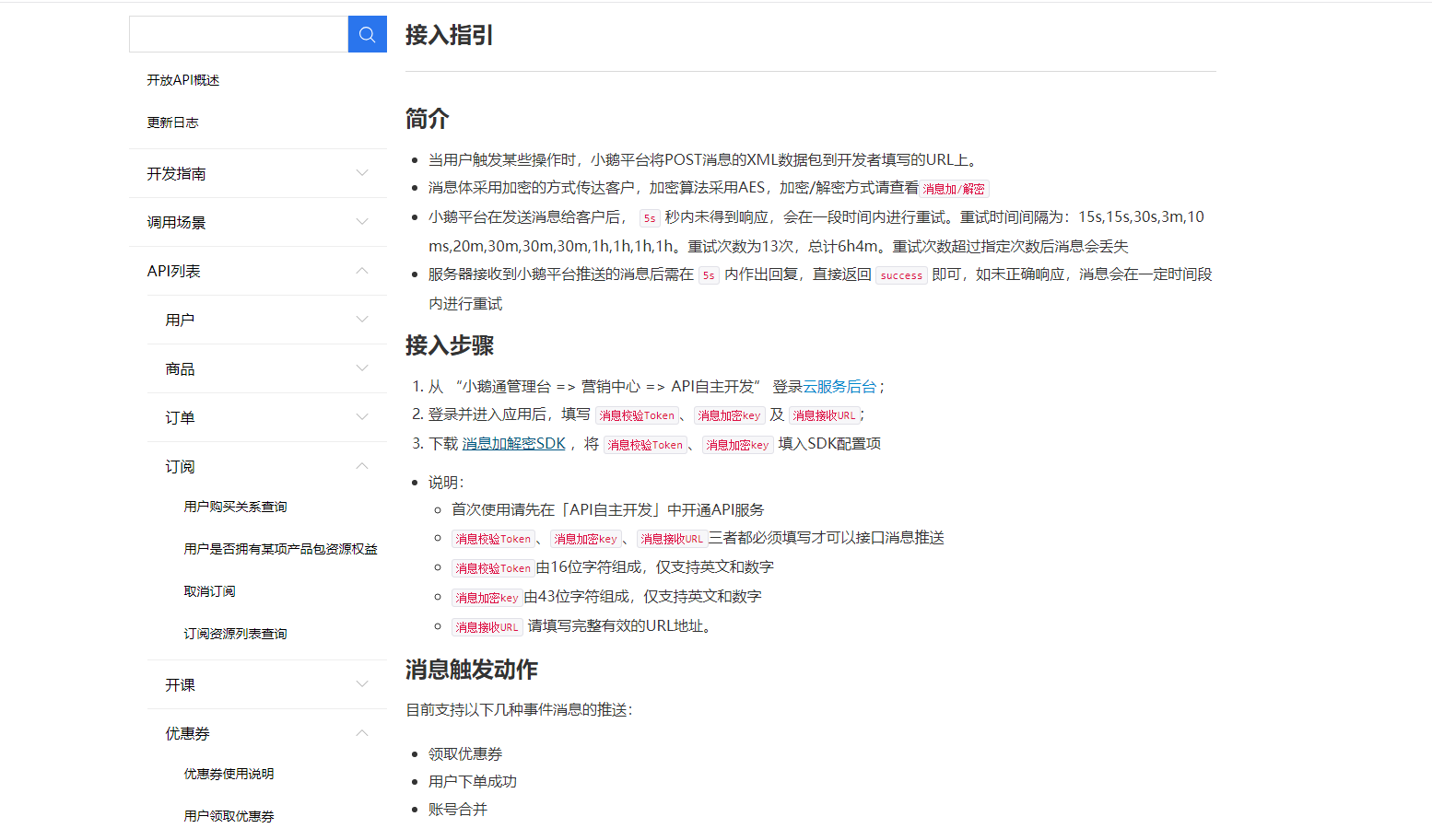Click 消息接收URL tag in step 2
Viewport: 1432px width, 840px height.
pyautogui.click(x=824, y=415)
